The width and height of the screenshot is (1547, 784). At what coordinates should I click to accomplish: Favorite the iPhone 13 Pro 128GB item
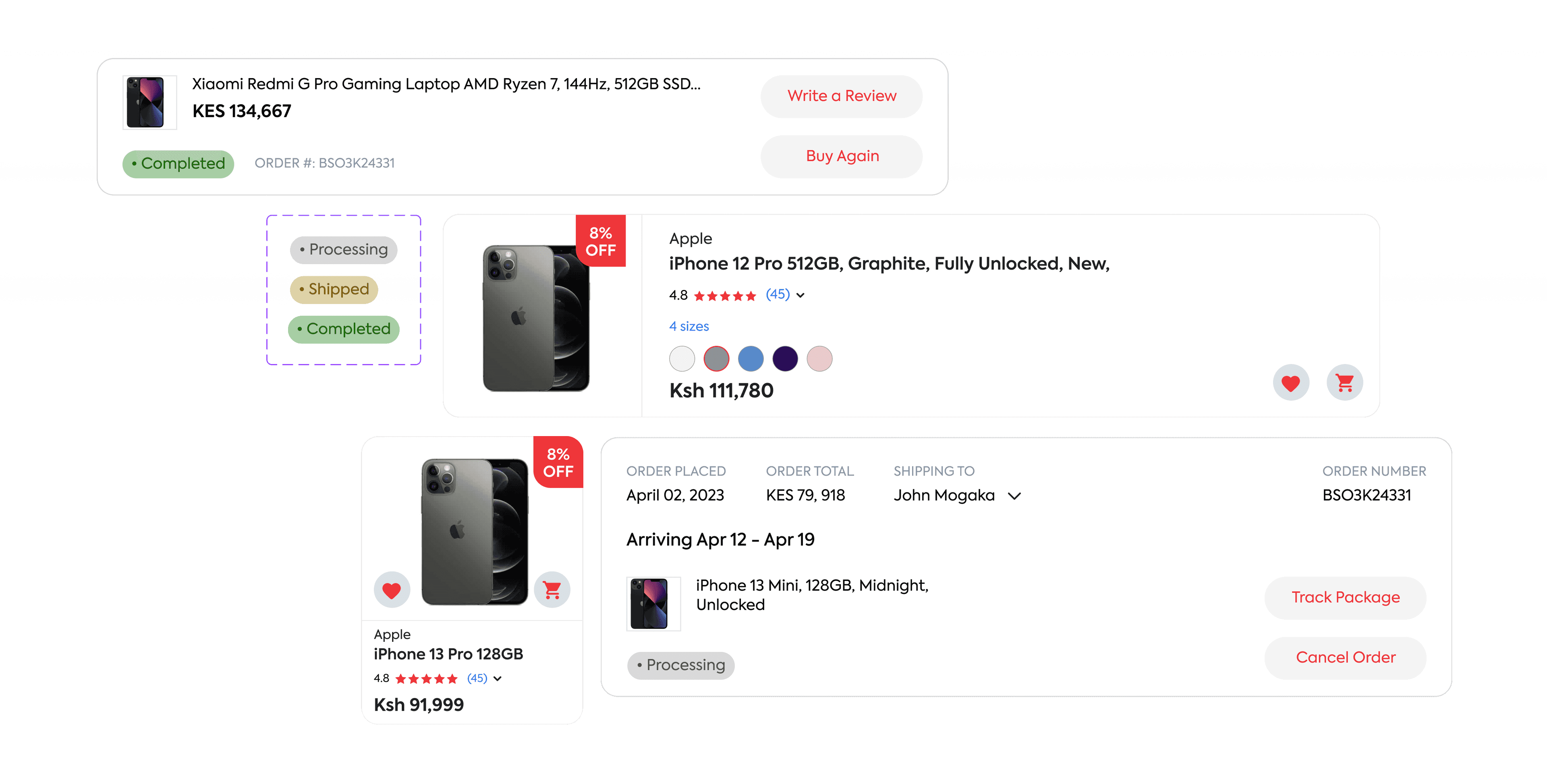click(x=392, y=590)
